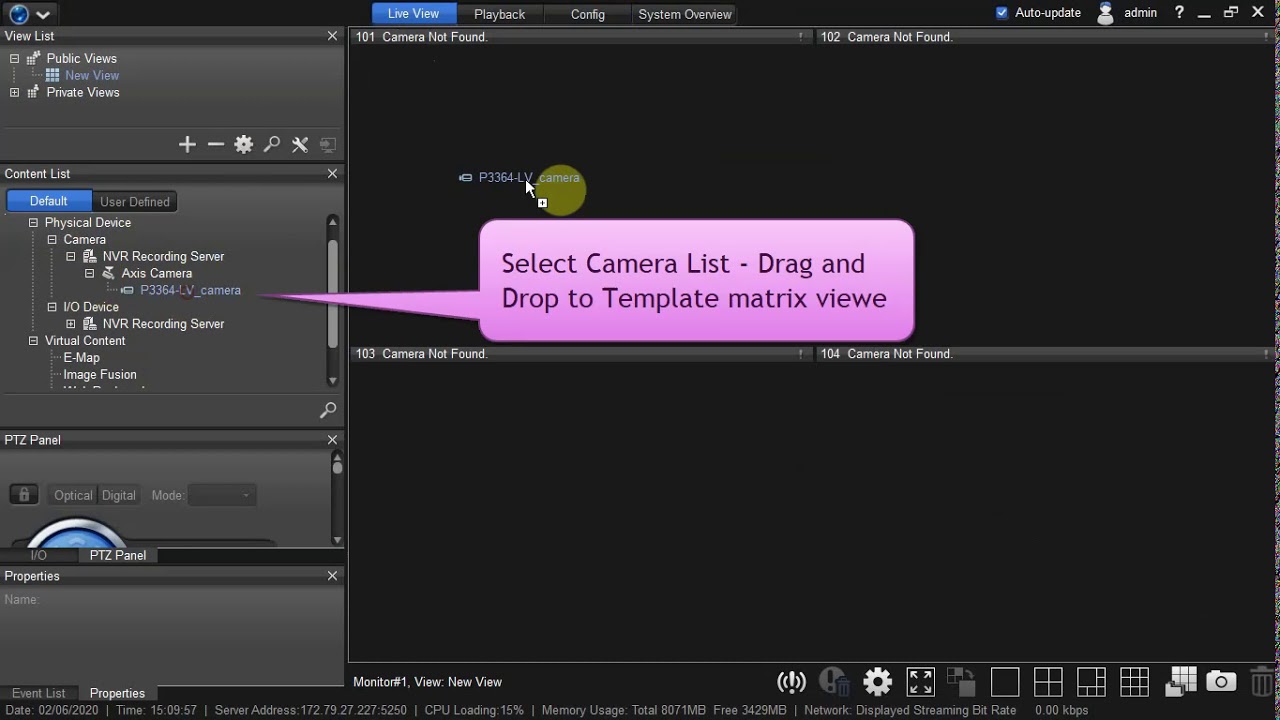This screenshot has width=1280, height=720.
Task: Close the View List panel
Action: click(x=332, y=36)
